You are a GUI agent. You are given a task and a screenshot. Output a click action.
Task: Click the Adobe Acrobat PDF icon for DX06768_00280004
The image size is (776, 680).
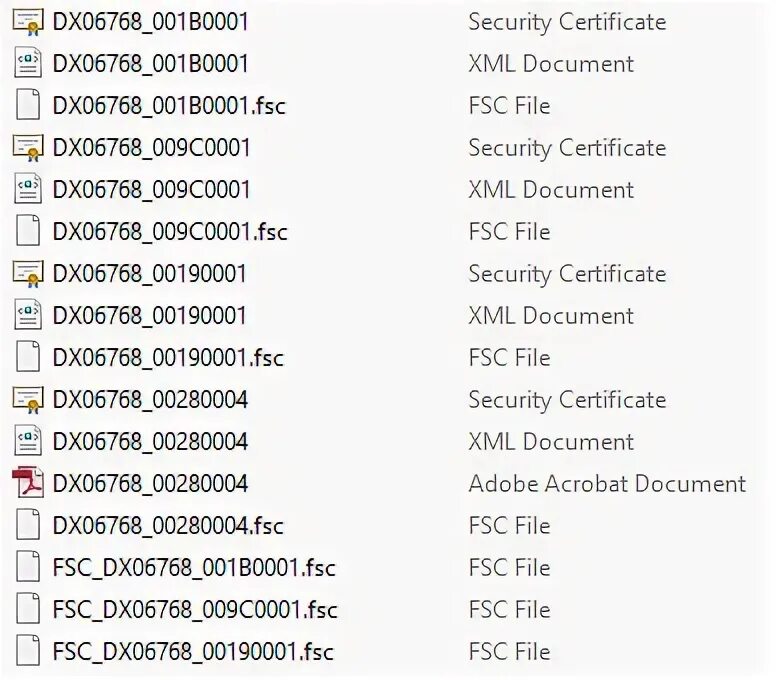[28, 482]
